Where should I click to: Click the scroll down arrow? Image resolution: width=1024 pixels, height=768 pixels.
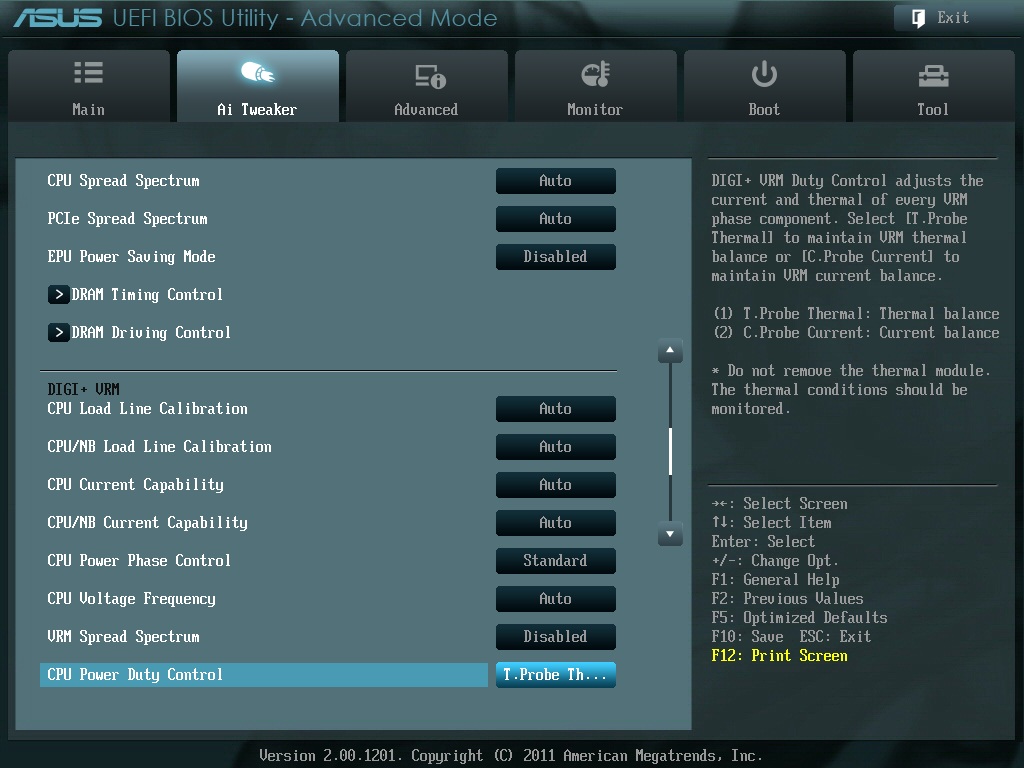(x=670, y=534)
